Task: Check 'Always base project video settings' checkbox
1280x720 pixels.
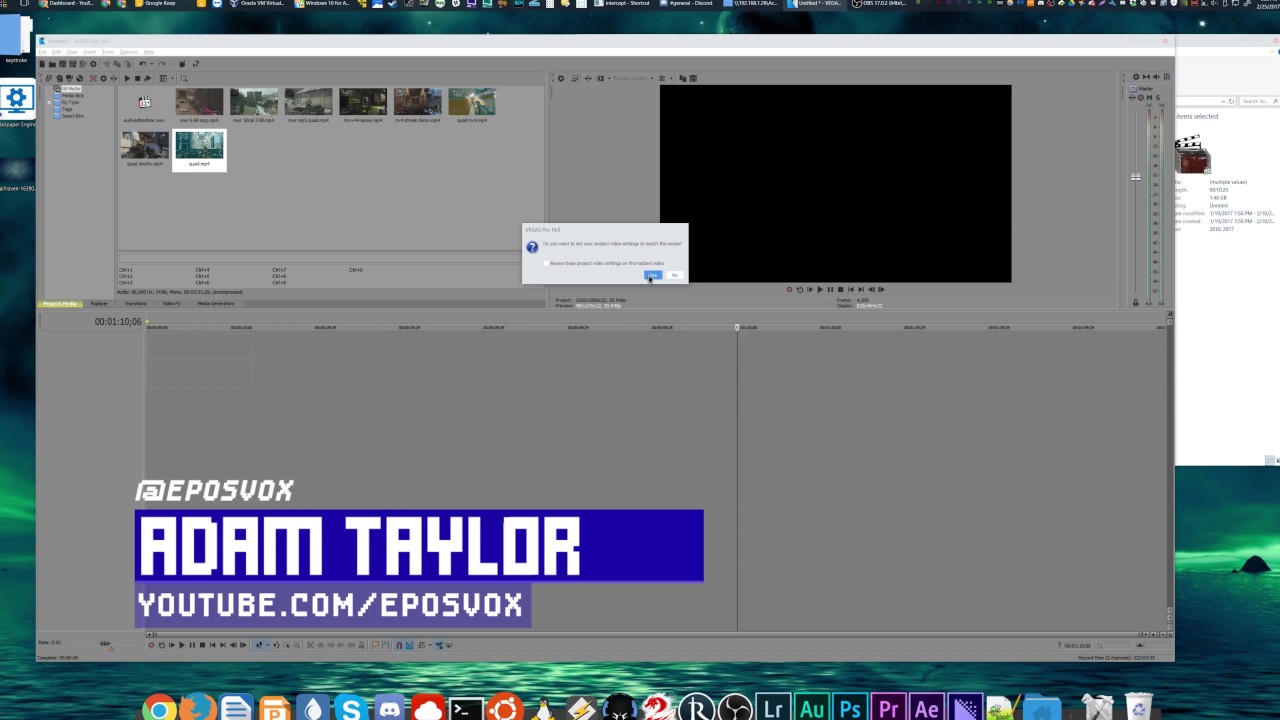Action: coord(547,263)
